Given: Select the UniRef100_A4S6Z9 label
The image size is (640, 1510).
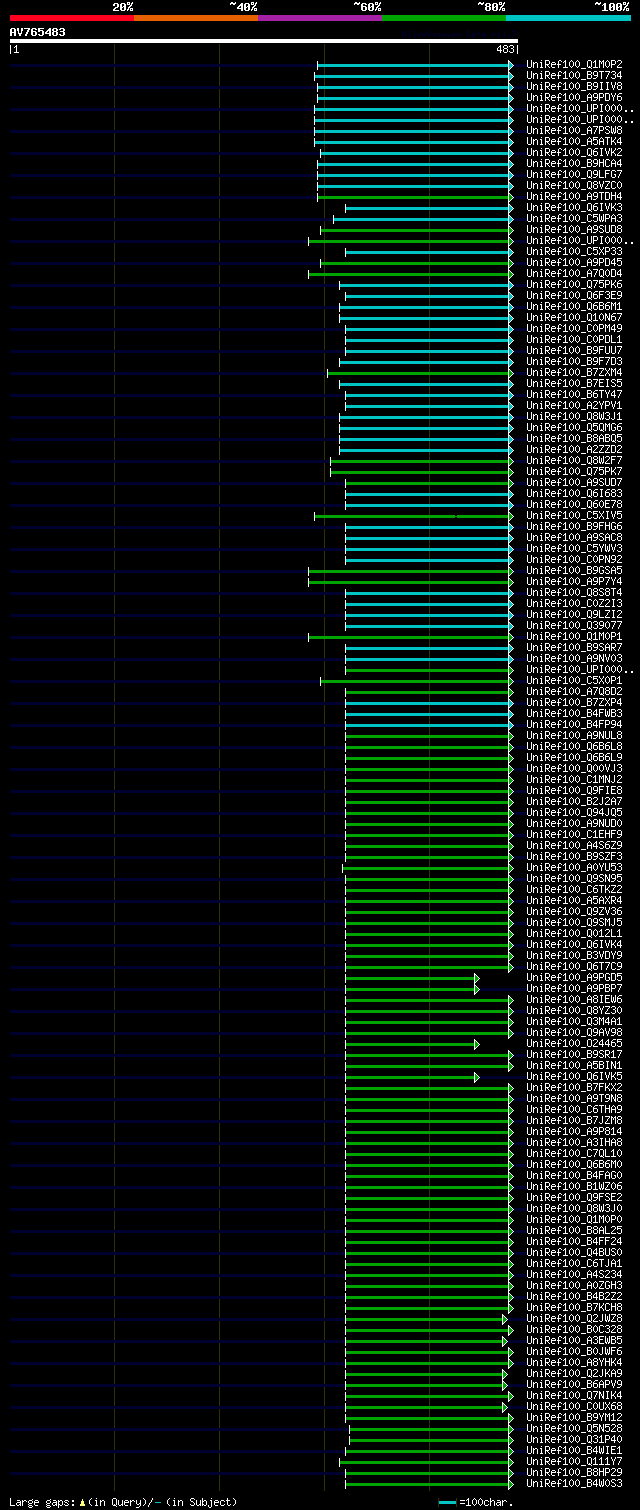Looking at the screenshot, I should [x=574, y=845].
